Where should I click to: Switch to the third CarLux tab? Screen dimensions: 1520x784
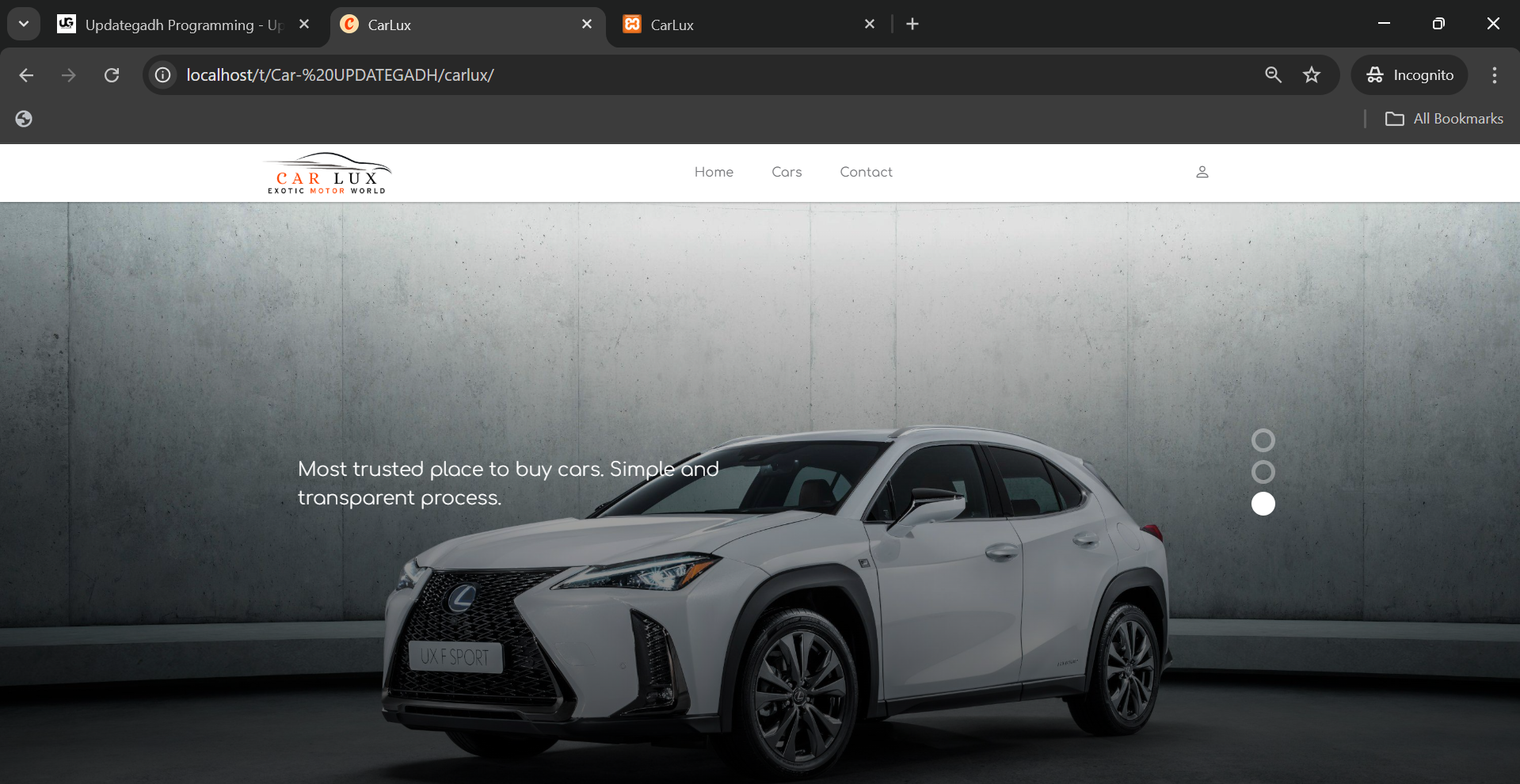[749, 25]
